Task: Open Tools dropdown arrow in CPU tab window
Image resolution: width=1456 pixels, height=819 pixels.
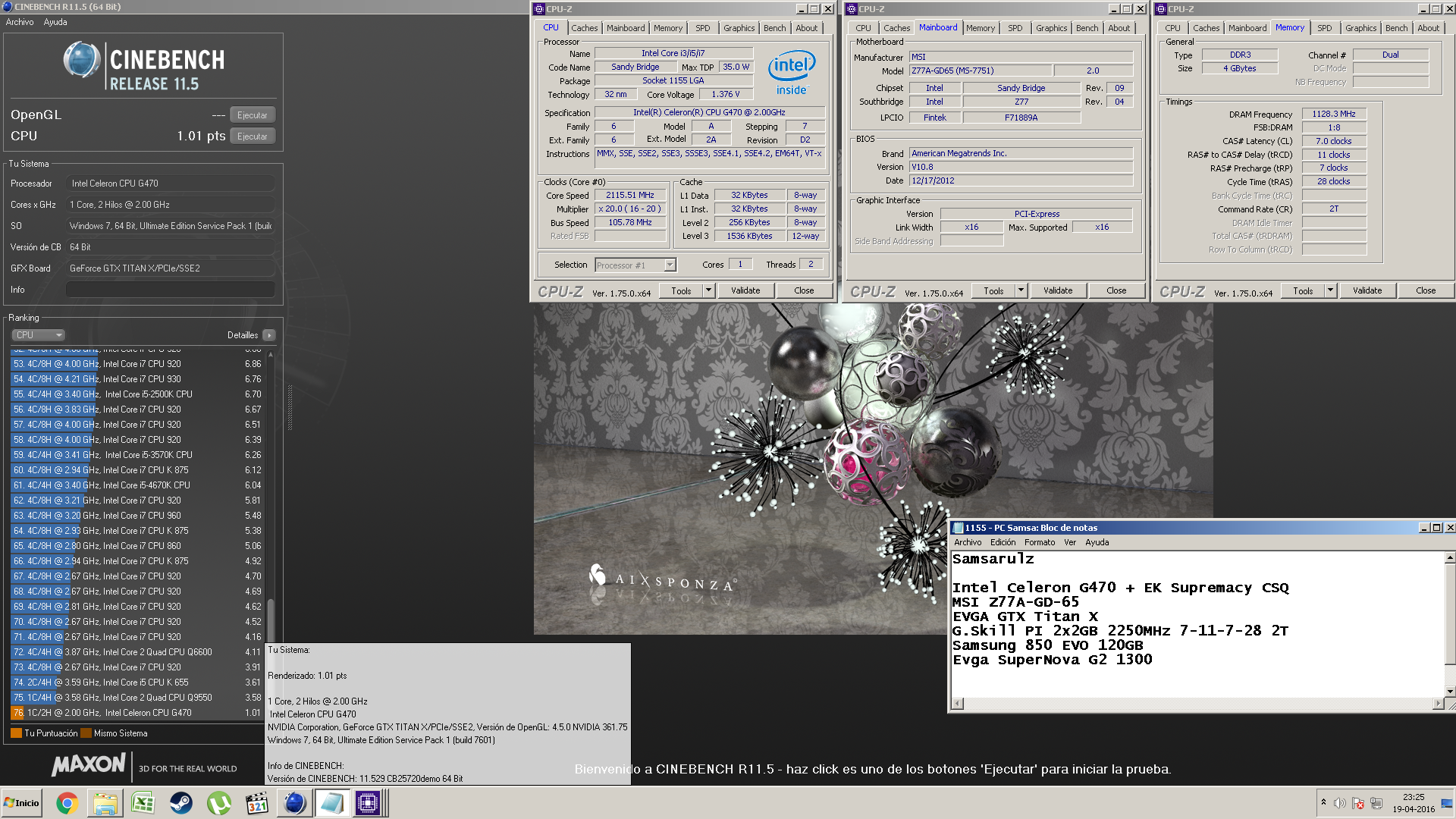Action: [708, 290]
